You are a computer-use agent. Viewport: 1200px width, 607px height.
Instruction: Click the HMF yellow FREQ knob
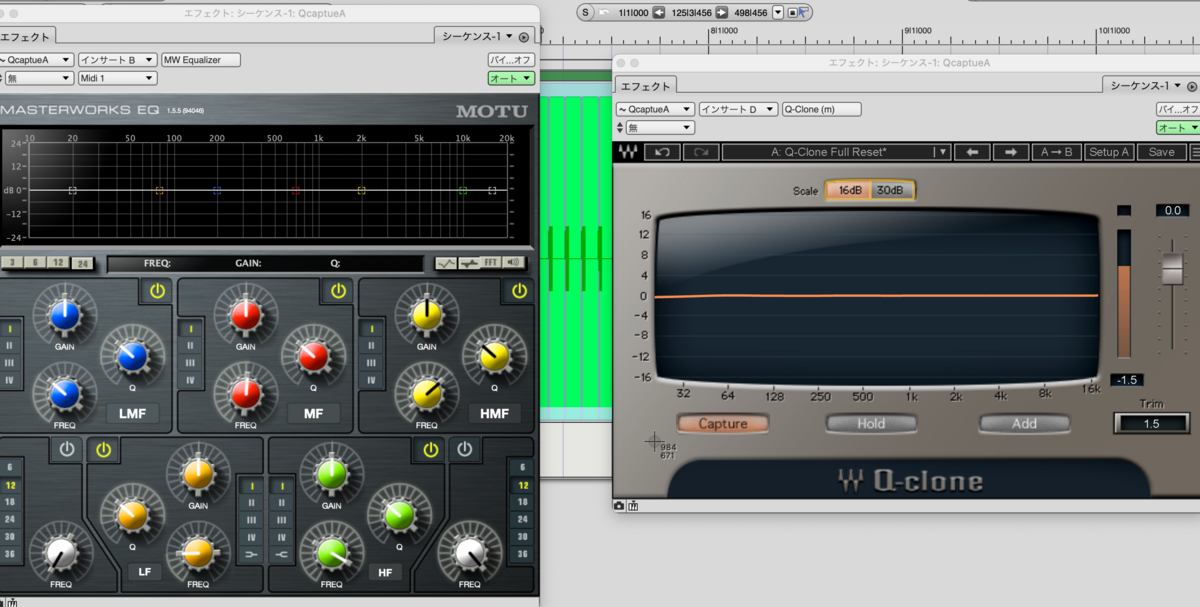[x=427, y=393]
